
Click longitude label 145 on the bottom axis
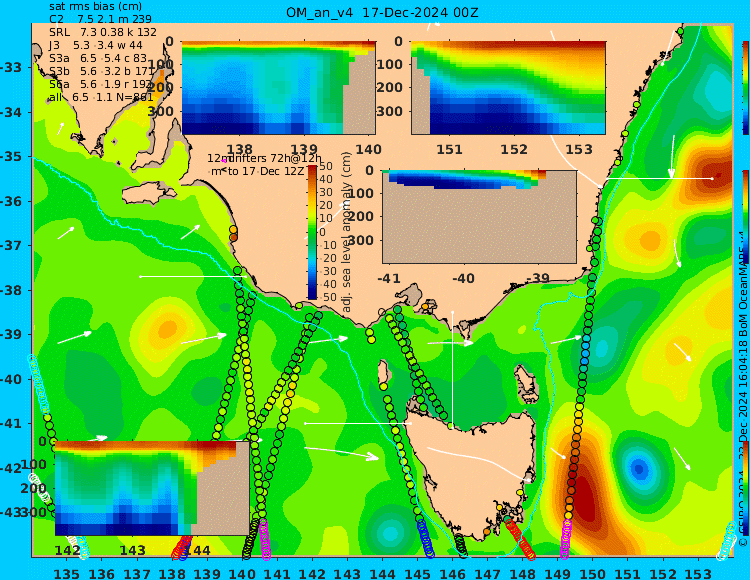417,573
